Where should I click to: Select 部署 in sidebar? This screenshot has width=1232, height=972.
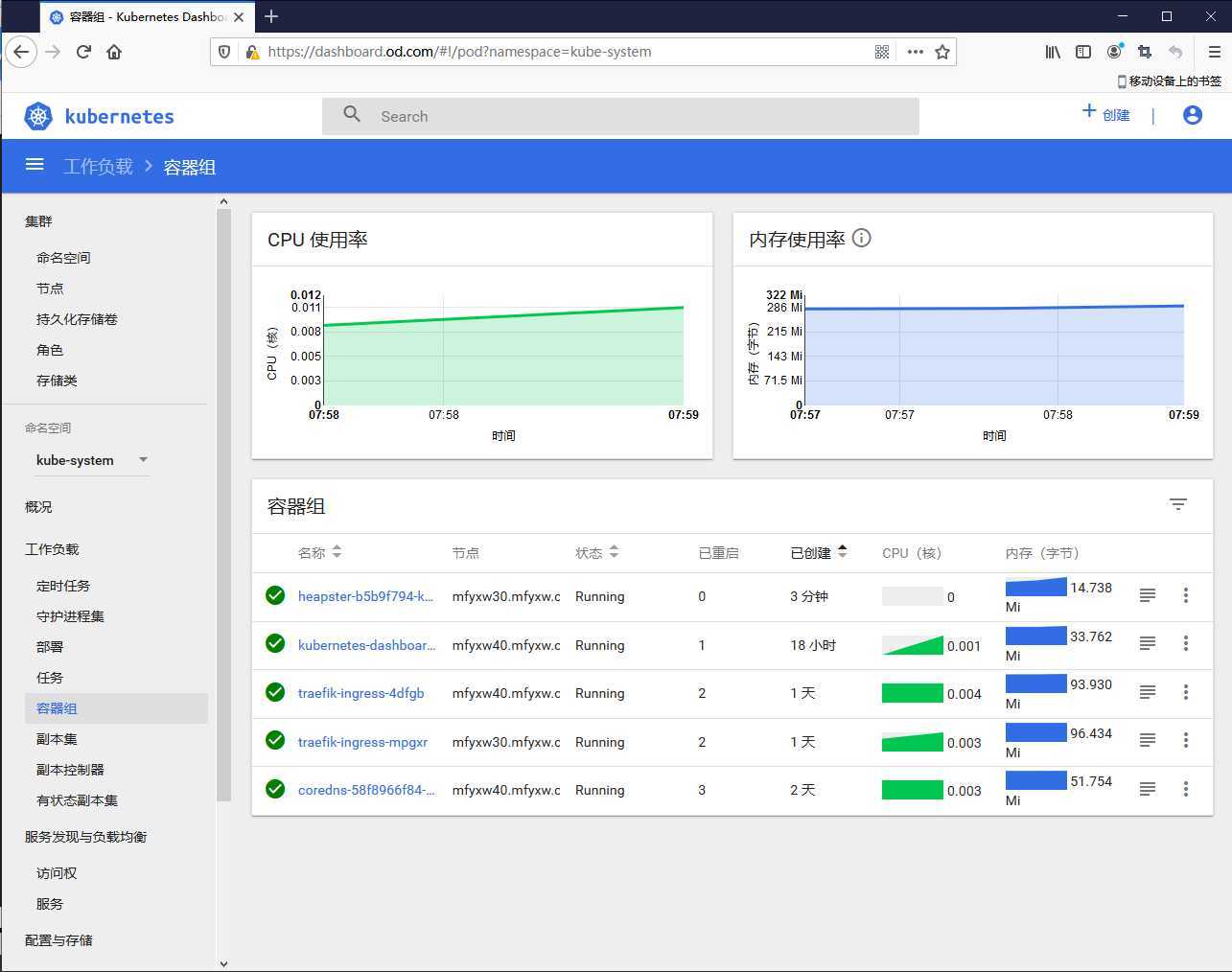[50, 647]
